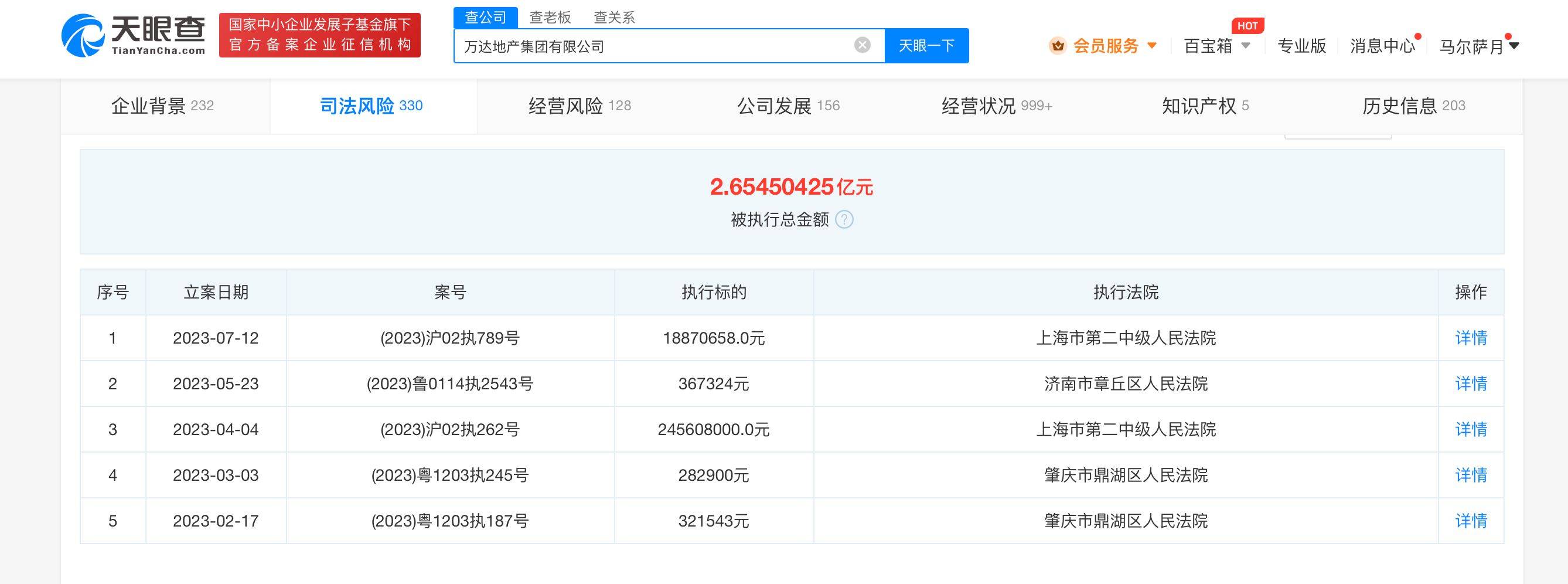
Task: Open 消息中心 in header
Action: (1382, 46)
